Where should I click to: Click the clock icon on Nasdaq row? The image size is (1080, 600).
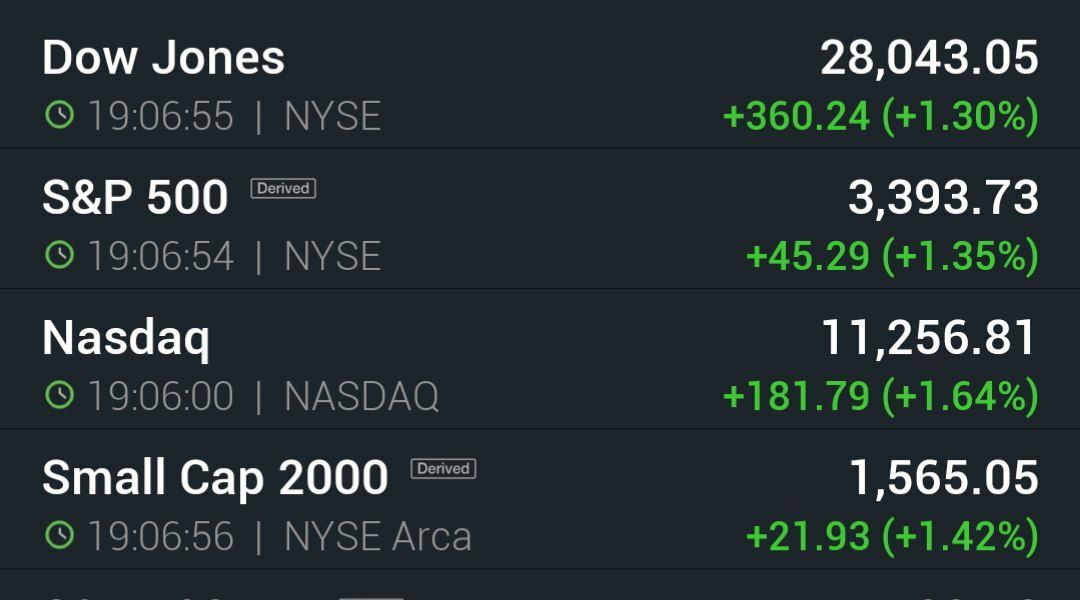click(59, 395)
